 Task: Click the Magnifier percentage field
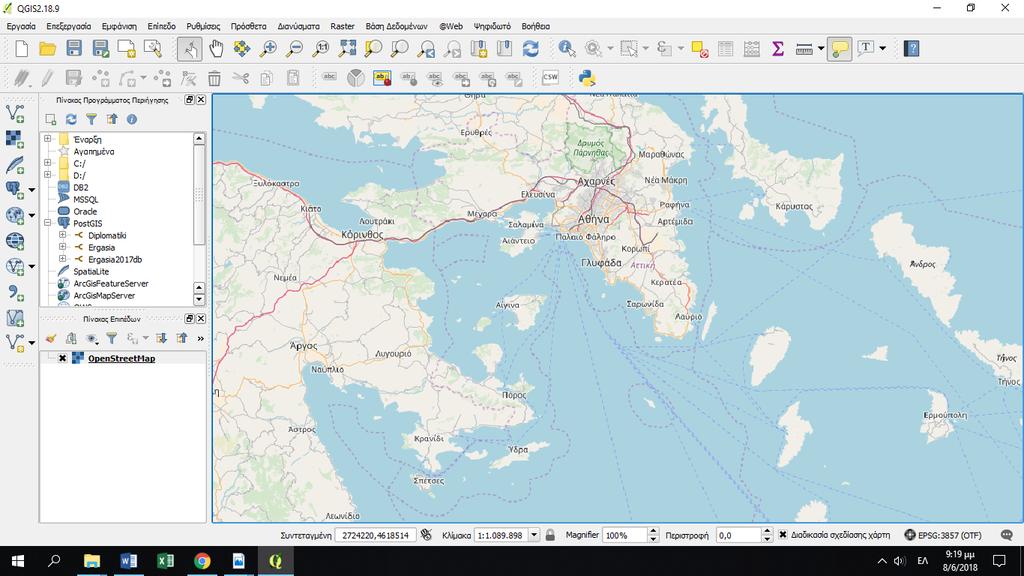(625, 535)
